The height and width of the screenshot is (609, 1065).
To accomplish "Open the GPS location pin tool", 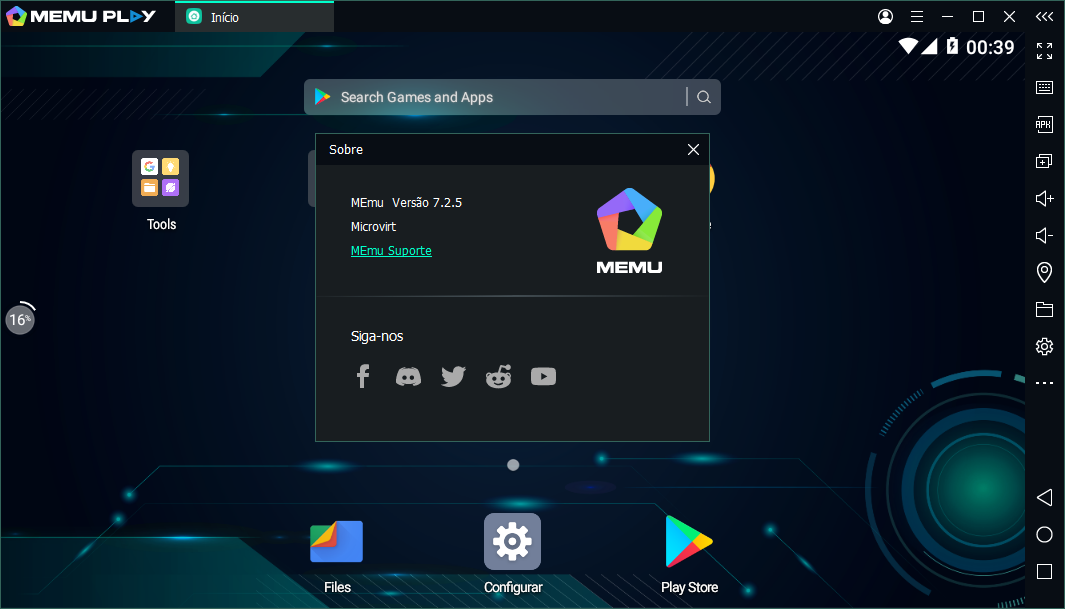I will coord(1044,272).
